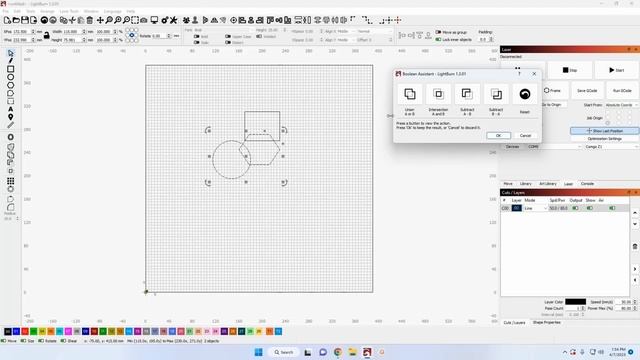The height and width of the screenshot is (360, 640).
Task: Open the File menu
Action: click(5, 11)
